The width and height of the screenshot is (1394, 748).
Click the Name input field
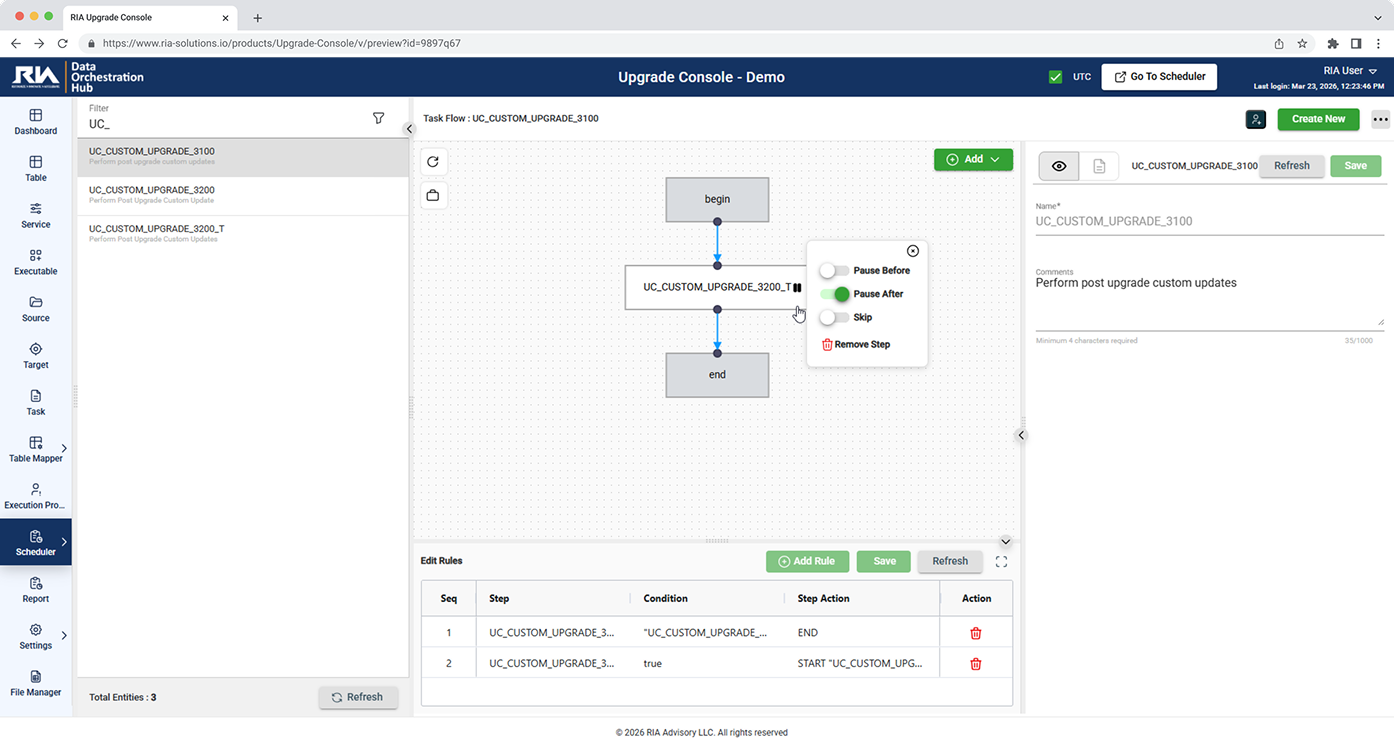tap(1209, 222)
